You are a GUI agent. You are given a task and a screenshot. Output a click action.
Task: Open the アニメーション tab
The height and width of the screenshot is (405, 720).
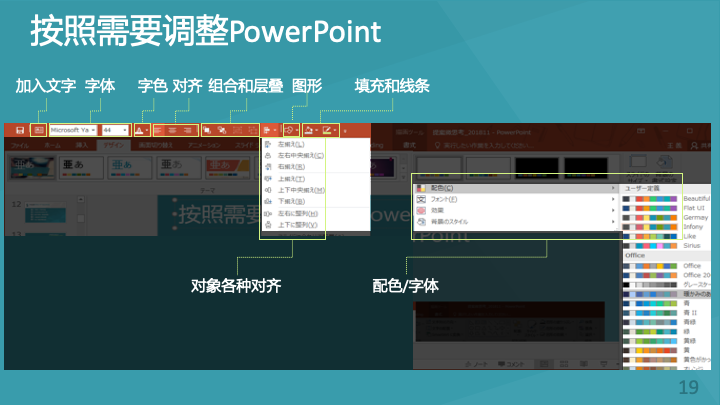click(x=204, y=146)
